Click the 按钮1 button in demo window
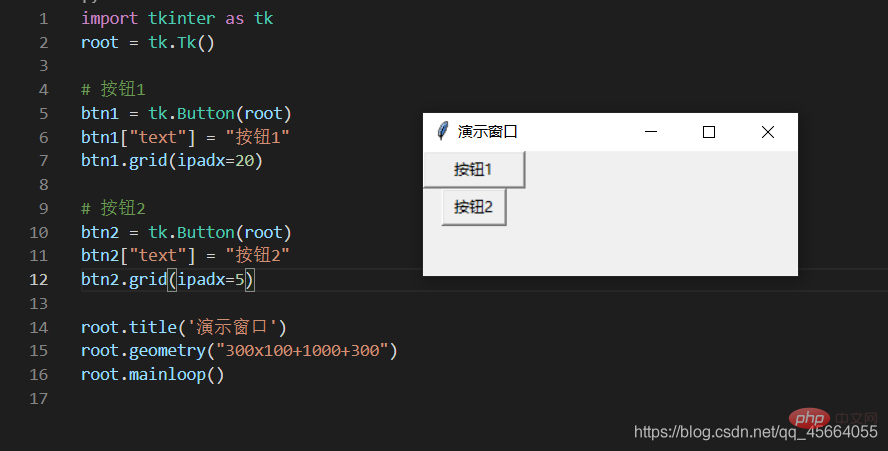This screenshot has width=888, height=451. tap(475, 169)
